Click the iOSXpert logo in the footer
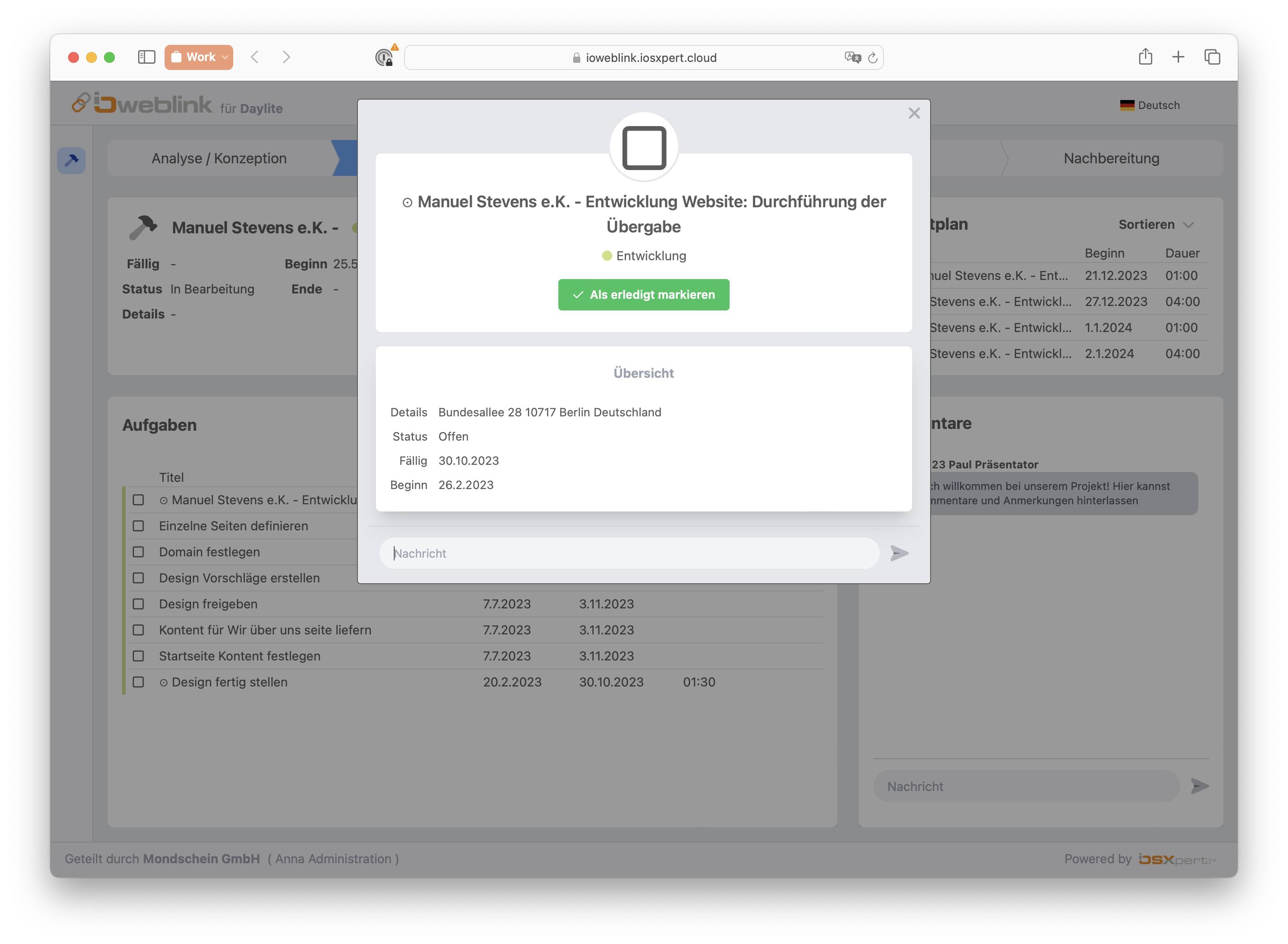1288x944 pixels. 1177,859
